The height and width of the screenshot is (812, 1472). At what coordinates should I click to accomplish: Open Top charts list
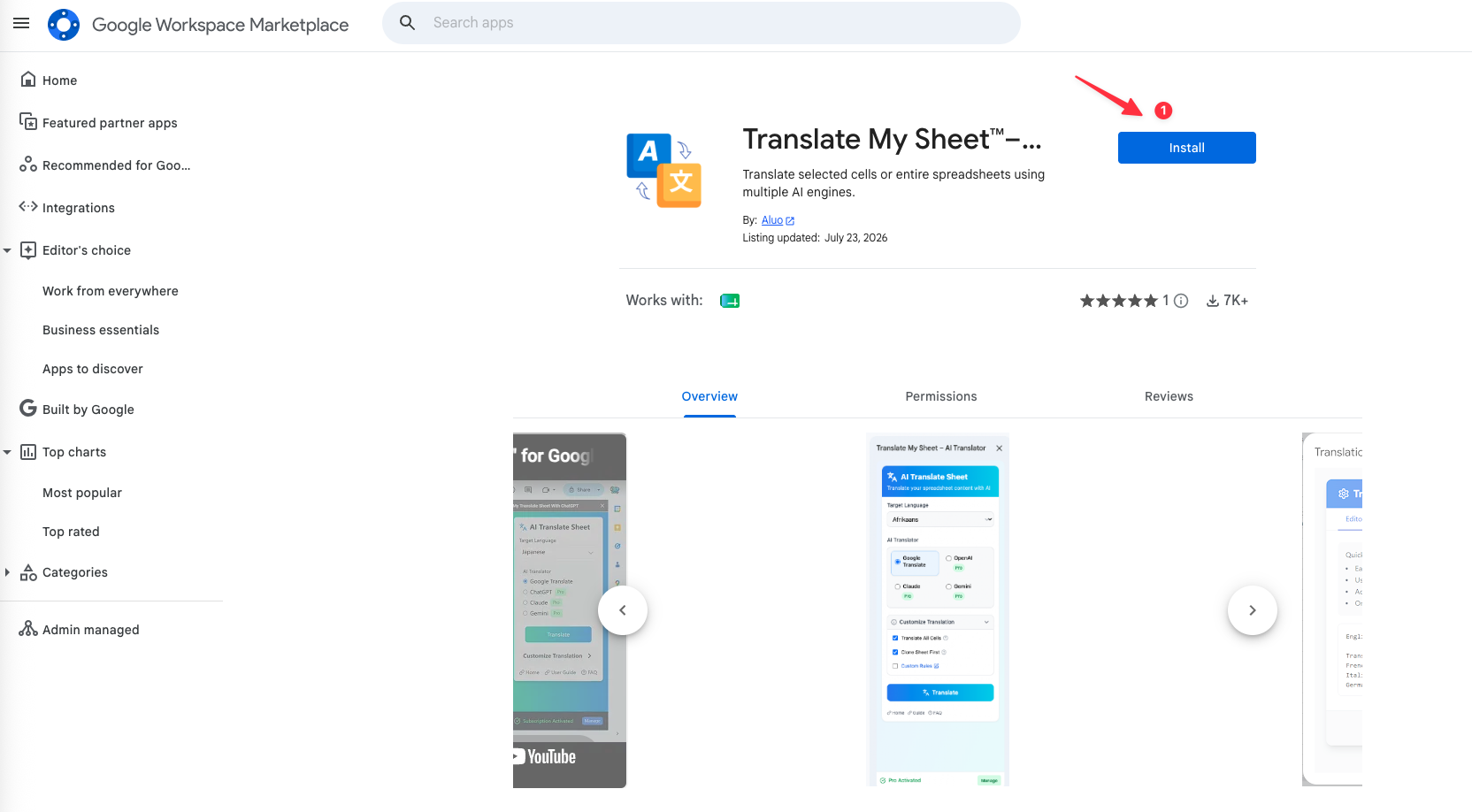coord(74,452)
